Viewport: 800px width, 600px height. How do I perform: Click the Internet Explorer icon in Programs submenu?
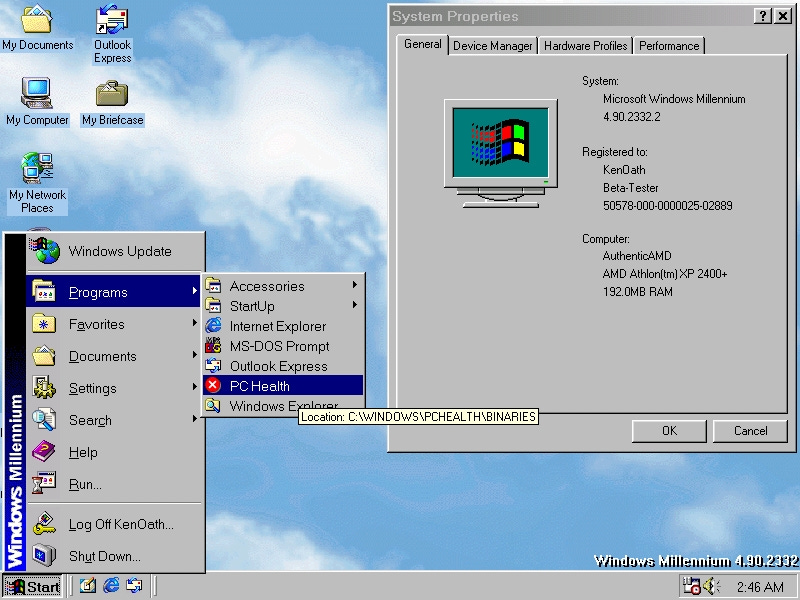(x=213, y=326)
